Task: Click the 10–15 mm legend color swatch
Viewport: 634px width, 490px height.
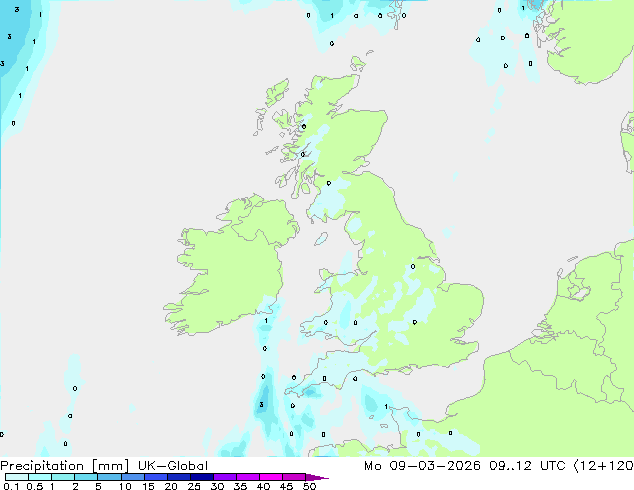Action: click(132, 477)
